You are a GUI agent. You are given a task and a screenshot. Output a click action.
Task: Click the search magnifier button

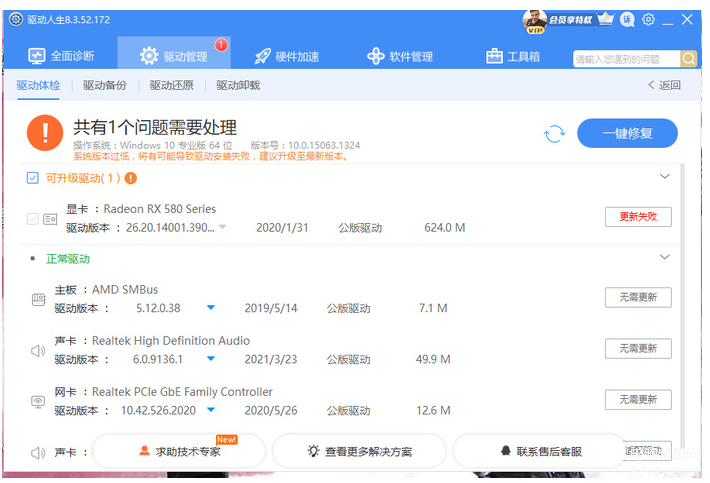click(x=688, y=58)
